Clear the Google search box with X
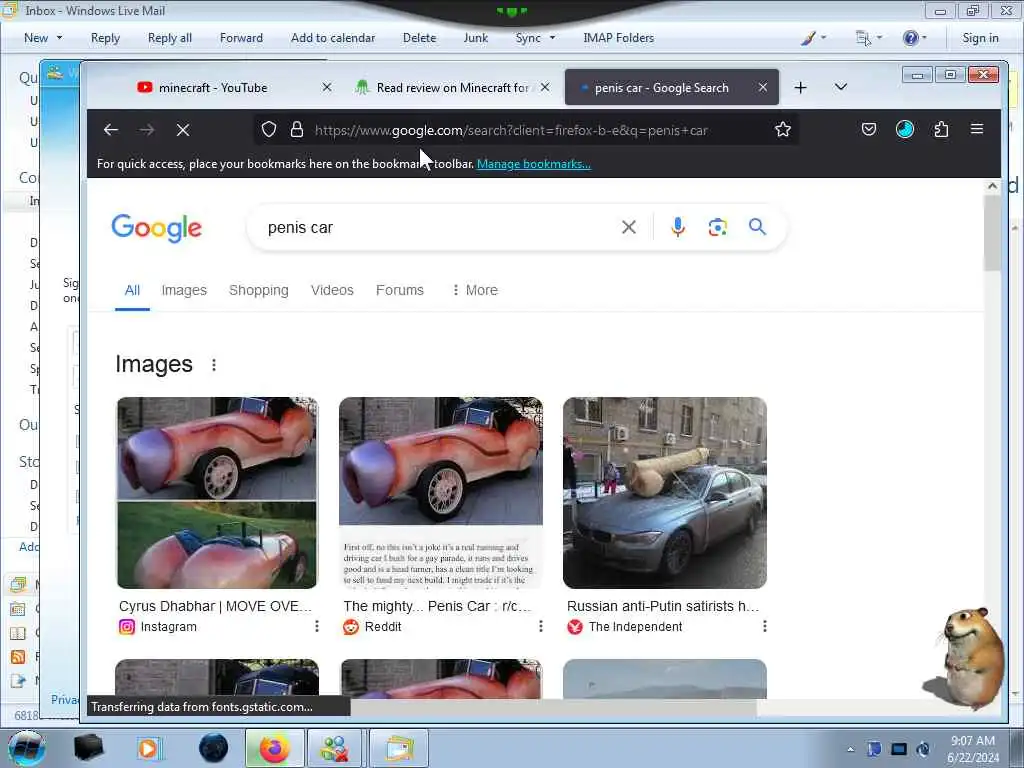Image resolution: width=1024 pixels, height=768 pixels. [x=629, y=227]
